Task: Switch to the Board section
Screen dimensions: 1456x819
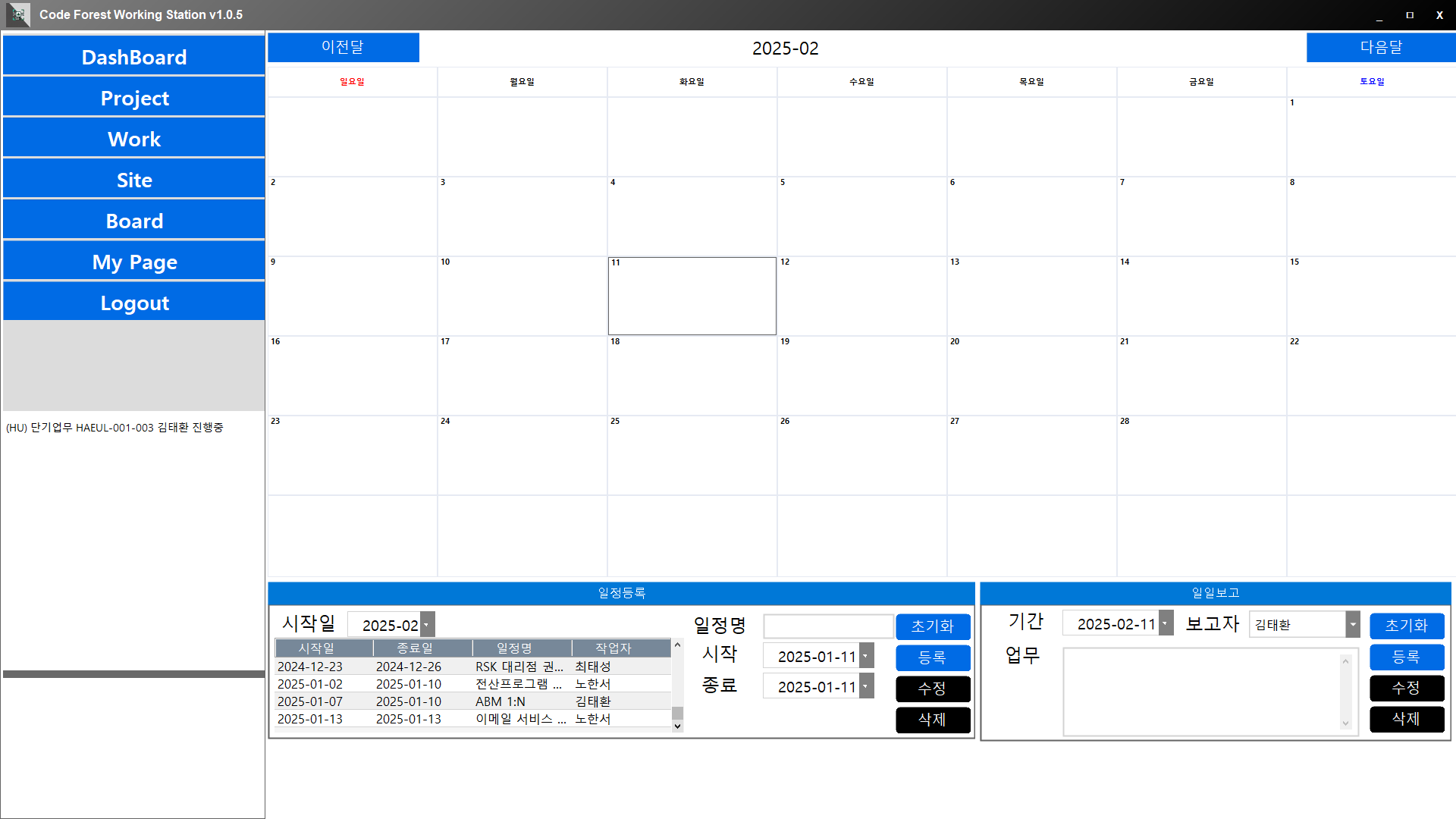Action: pos(134,221)
